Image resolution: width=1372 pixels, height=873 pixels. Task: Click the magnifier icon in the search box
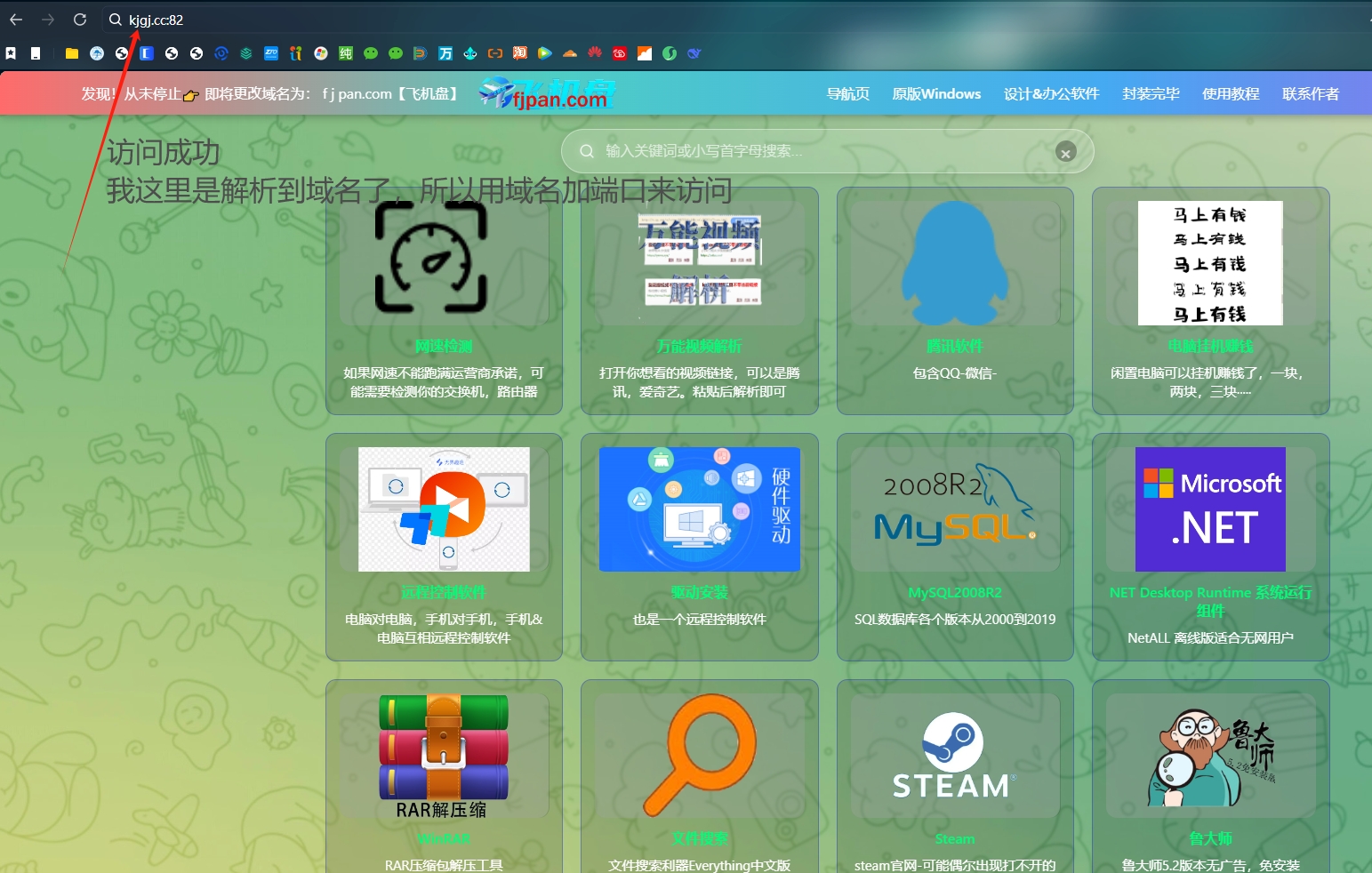(x=587, y=151)
